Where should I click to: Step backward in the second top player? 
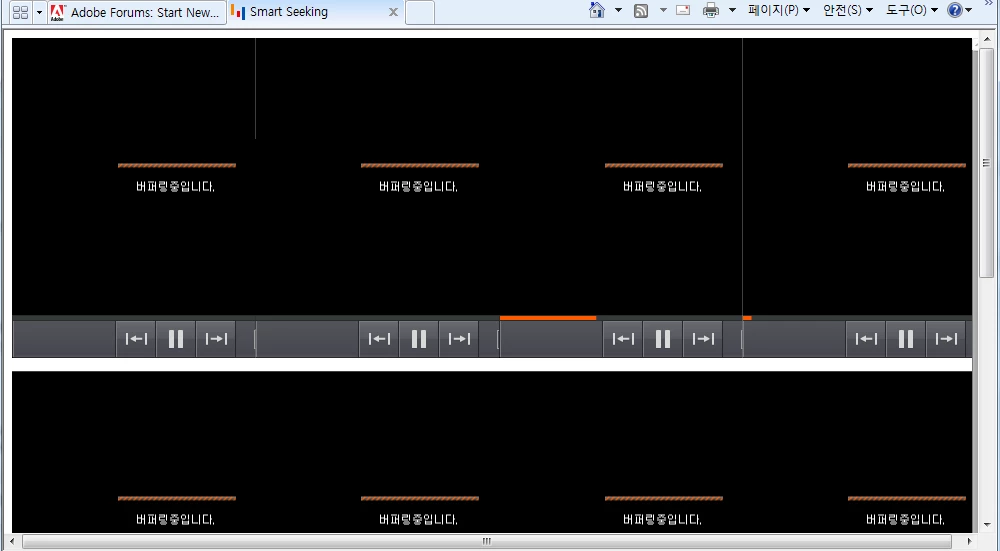pyautogui.click(x=379, y=339)
